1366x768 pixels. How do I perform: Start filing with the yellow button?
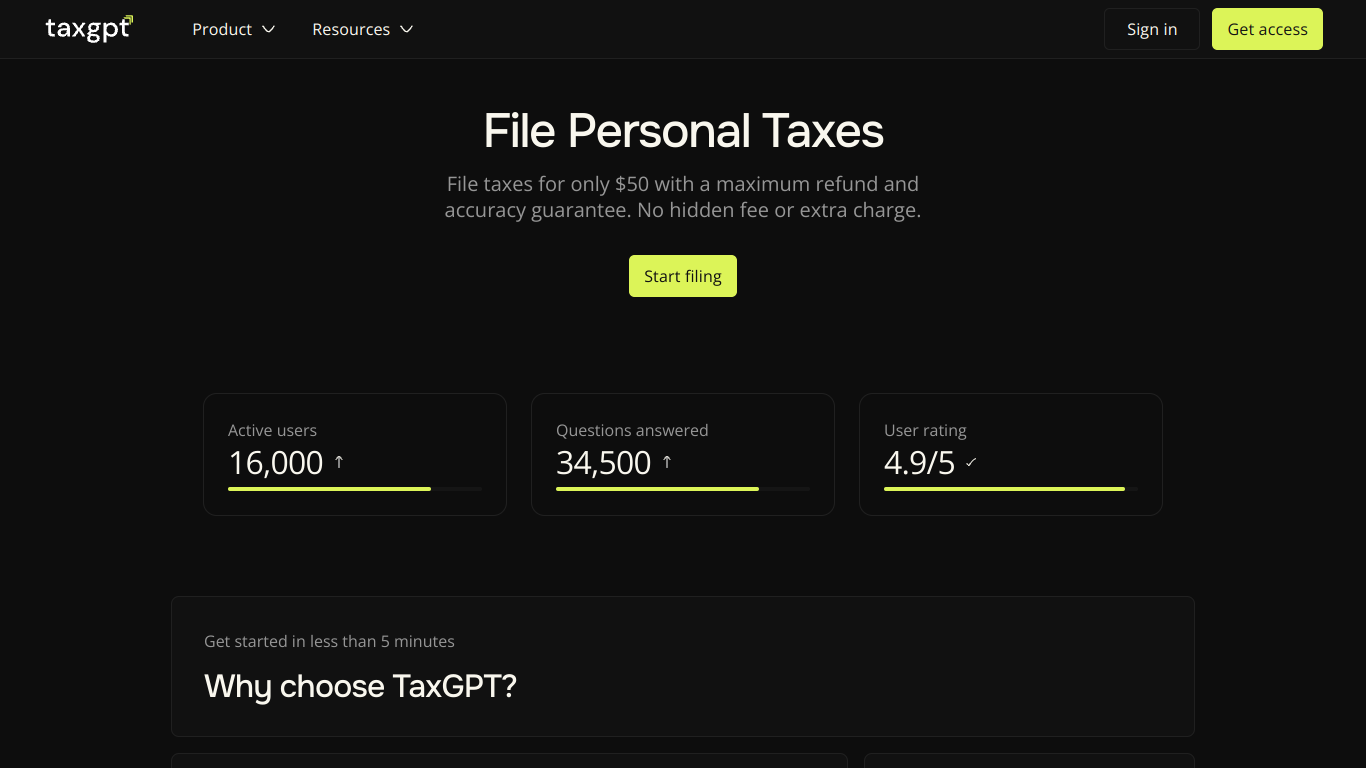683,276
